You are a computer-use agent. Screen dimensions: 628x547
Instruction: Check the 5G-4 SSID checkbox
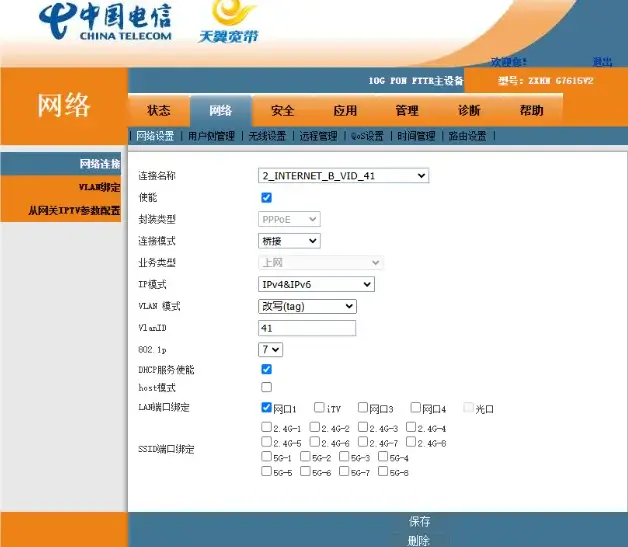click(383, 456)
